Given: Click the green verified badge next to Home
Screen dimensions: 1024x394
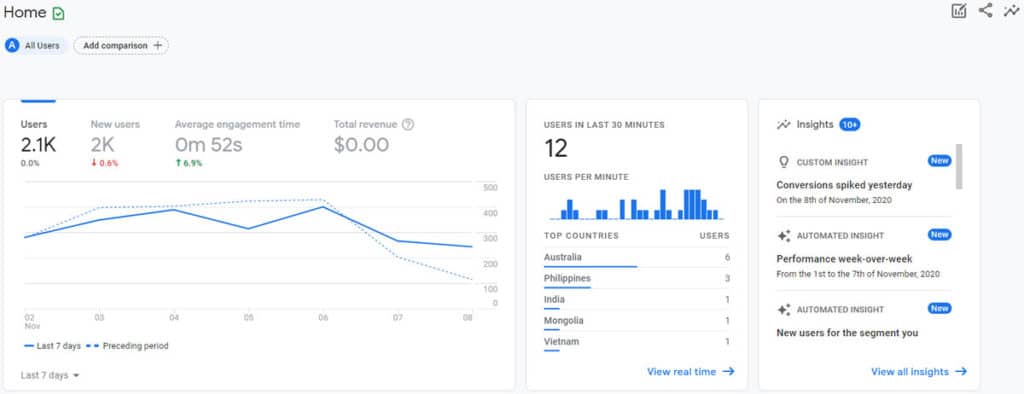Looking at the screenshot, I should click(x=58, y=13).
